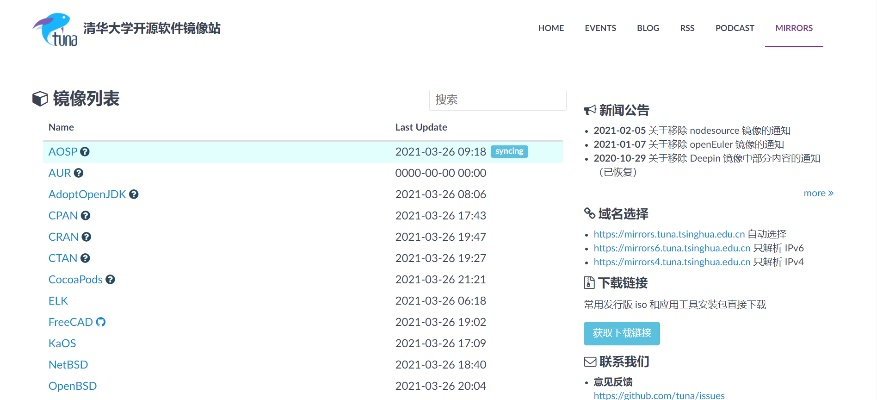Screen dimensions: 877x400
Task: Click the TUNA fish logo
Action: tap(55, 29)
